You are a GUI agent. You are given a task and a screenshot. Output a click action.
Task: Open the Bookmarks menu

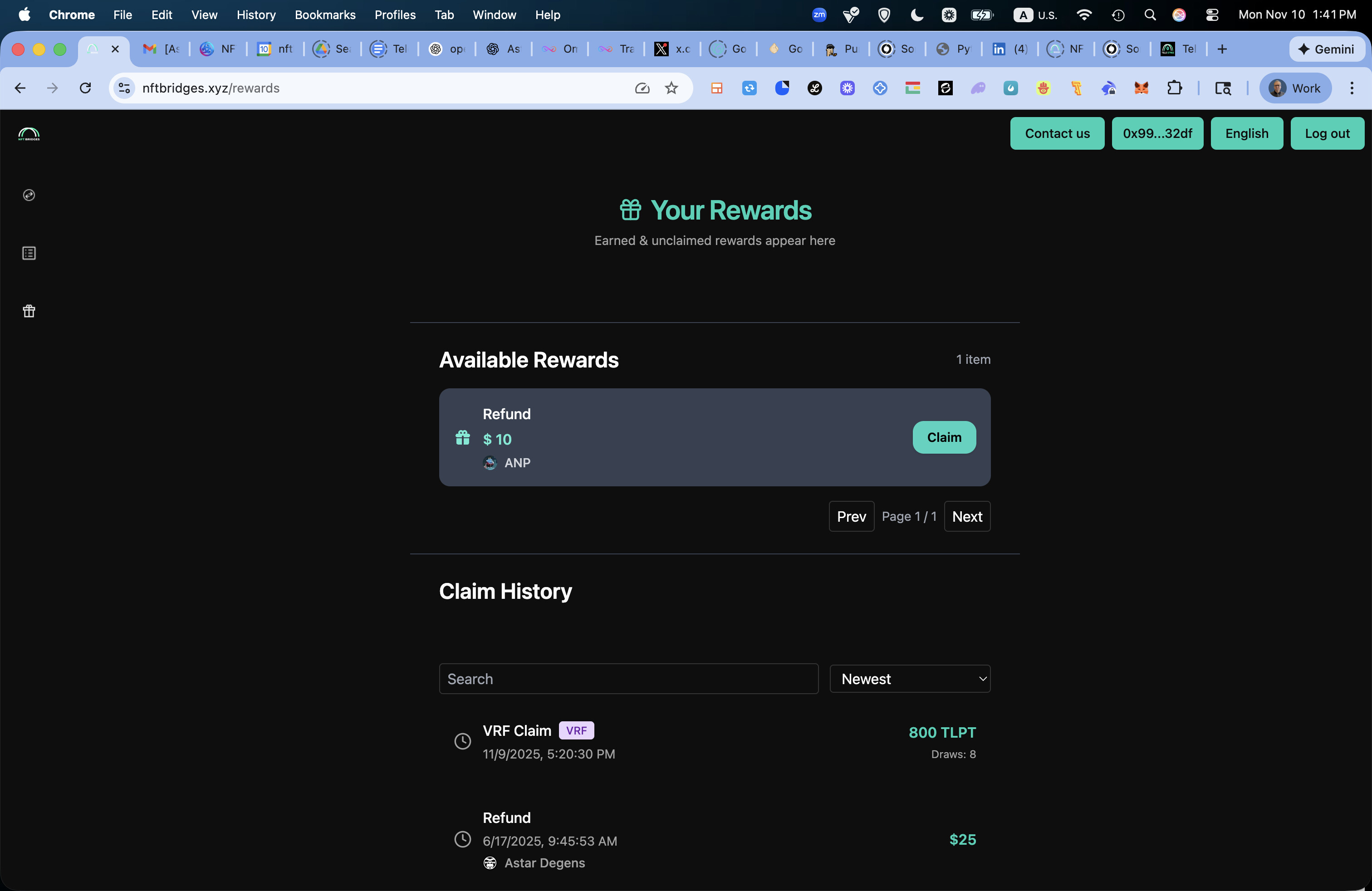point(324,15)
